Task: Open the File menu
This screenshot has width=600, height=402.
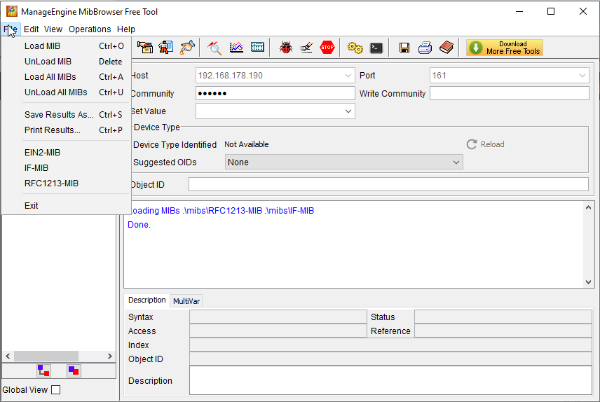Action: tap(10, 29)
